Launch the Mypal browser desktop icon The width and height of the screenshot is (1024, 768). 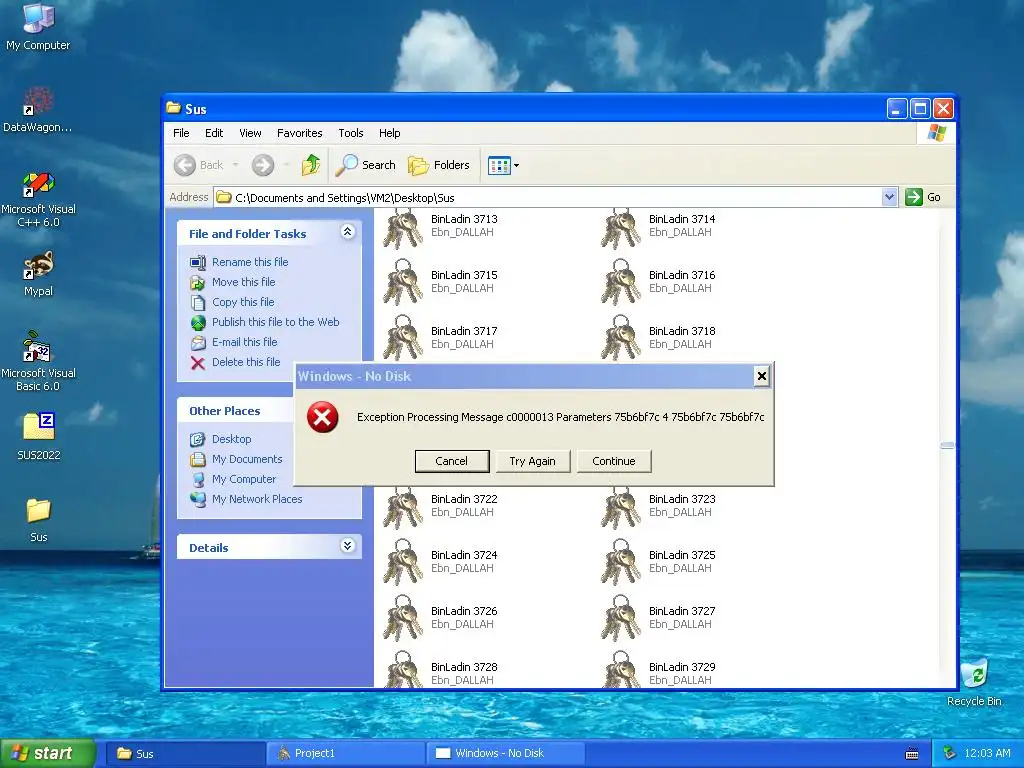38,274
